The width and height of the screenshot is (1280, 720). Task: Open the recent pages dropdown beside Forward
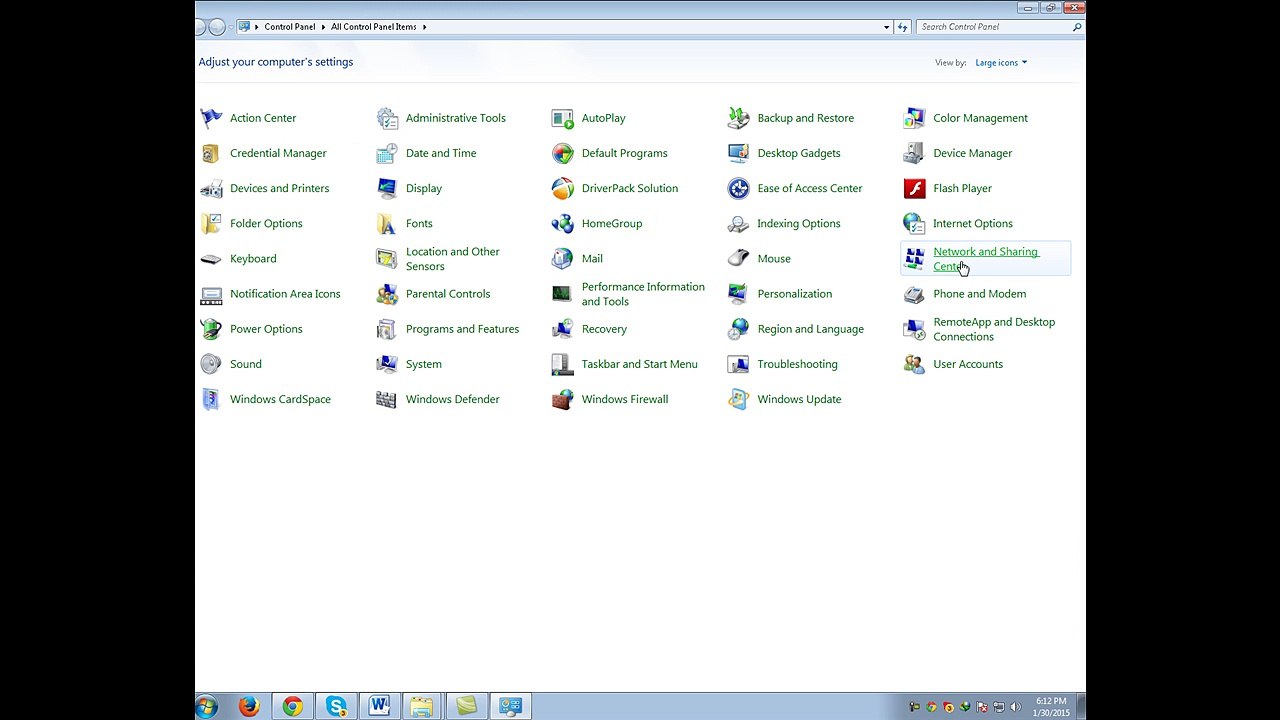[231, 27]
